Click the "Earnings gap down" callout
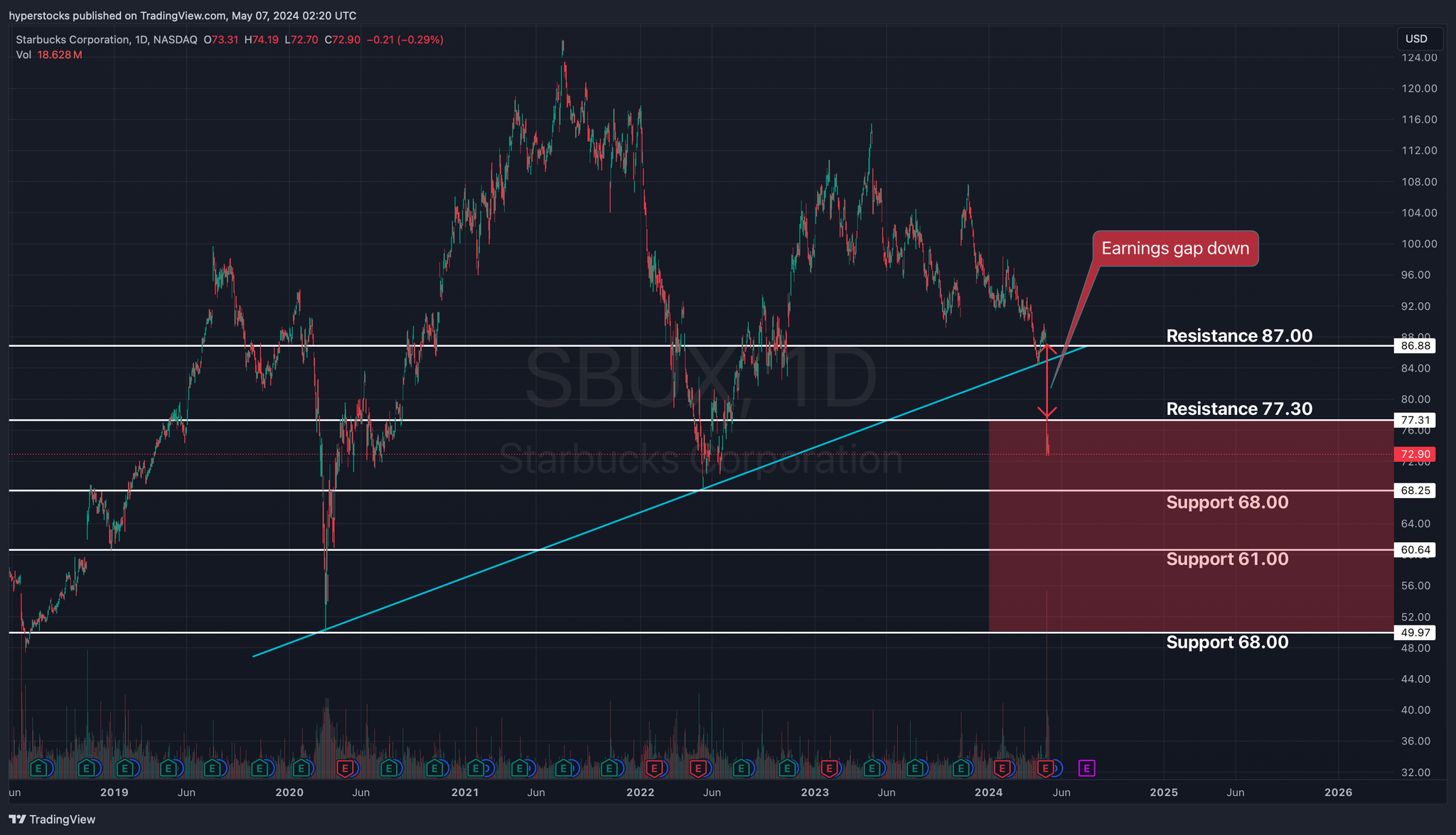Viewport: 1456px width, 835px height. coord(1174,249)
